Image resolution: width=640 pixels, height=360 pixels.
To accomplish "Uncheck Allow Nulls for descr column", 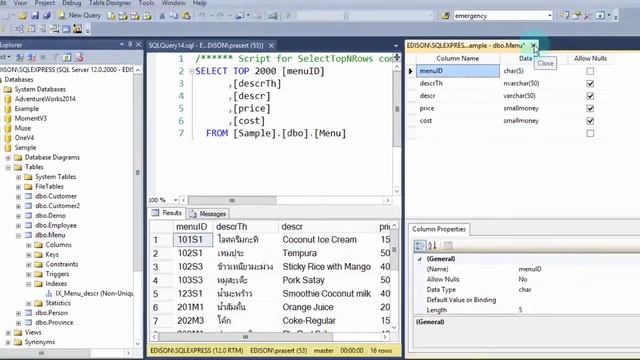I will click(590, 96).
